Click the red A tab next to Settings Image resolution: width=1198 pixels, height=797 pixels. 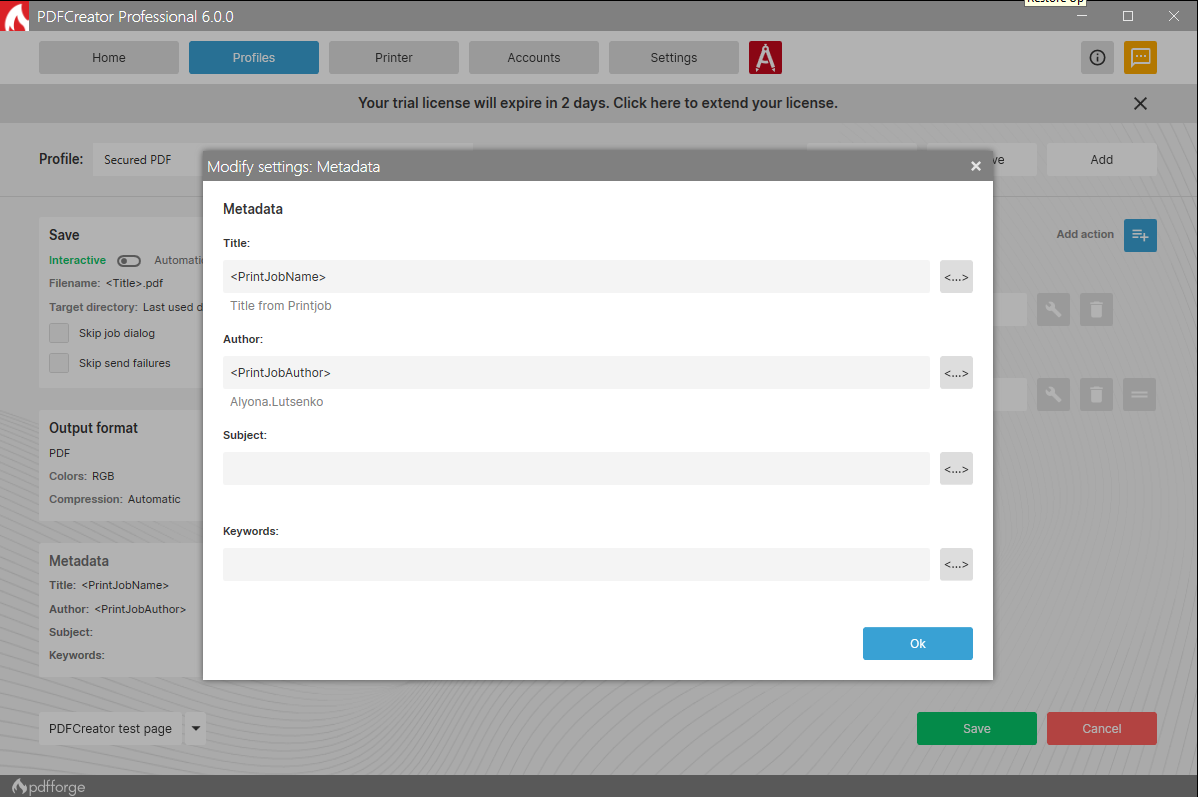pos(765,57)
